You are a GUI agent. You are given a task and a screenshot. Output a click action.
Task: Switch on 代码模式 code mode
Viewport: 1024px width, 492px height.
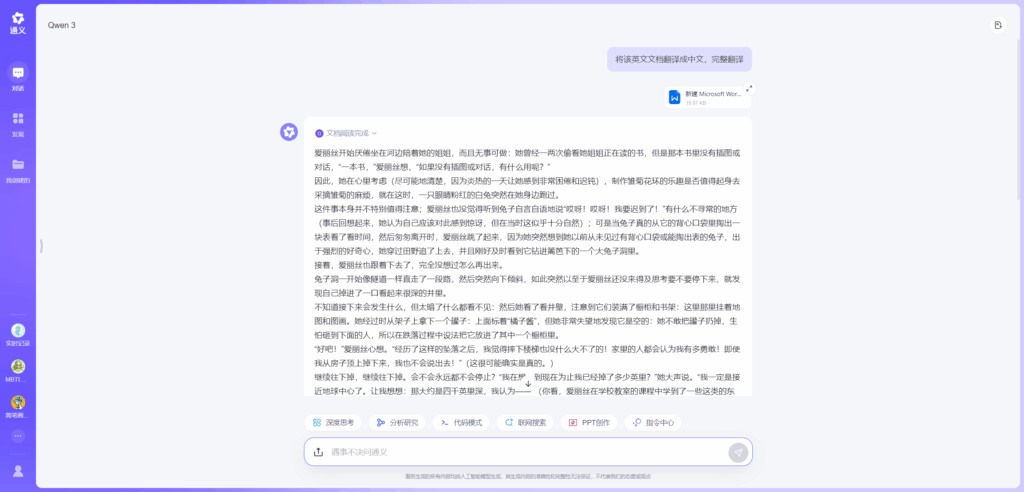coord(461,423)
